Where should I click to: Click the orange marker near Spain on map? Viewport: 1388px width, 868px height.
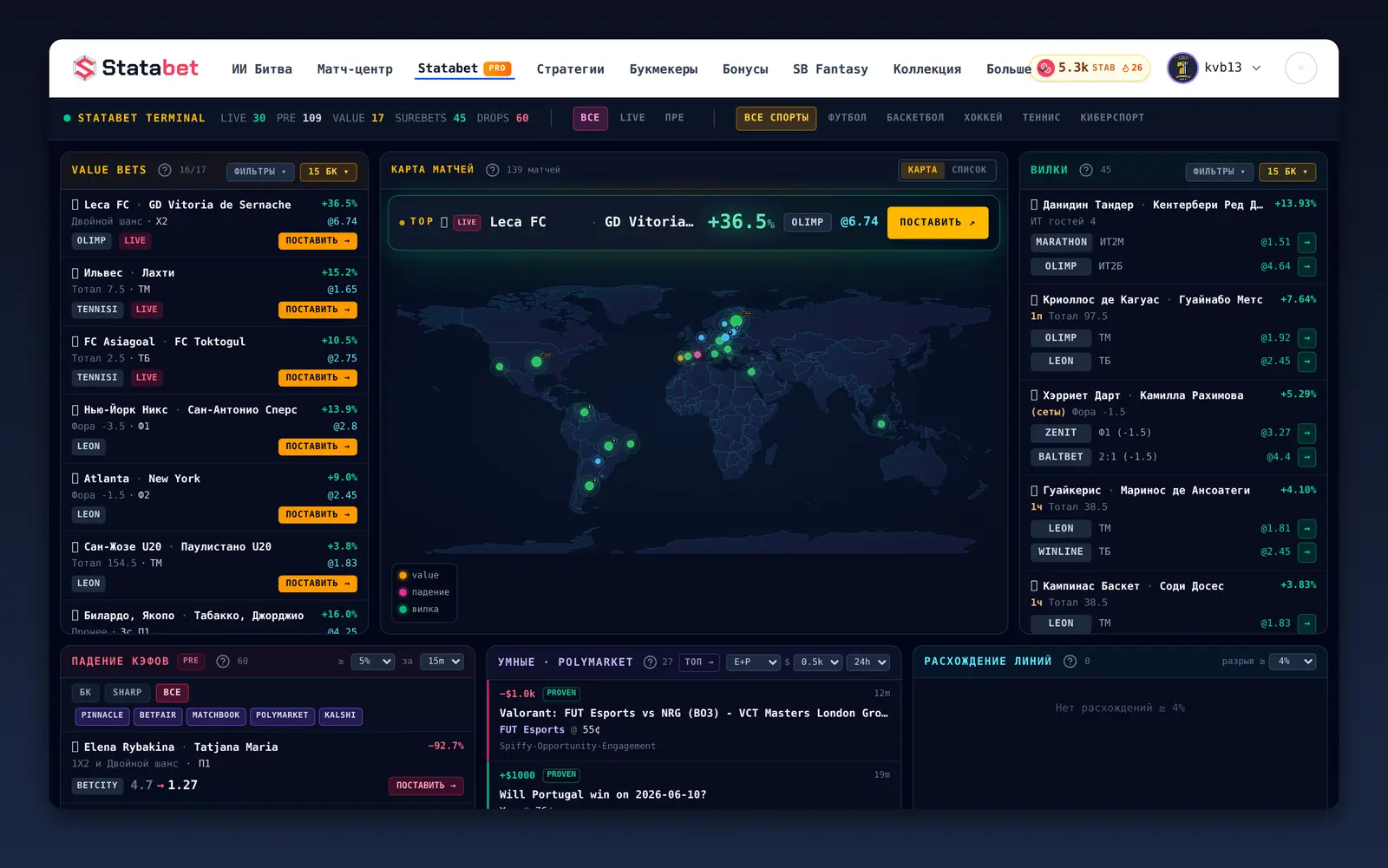tap(680, 357)
